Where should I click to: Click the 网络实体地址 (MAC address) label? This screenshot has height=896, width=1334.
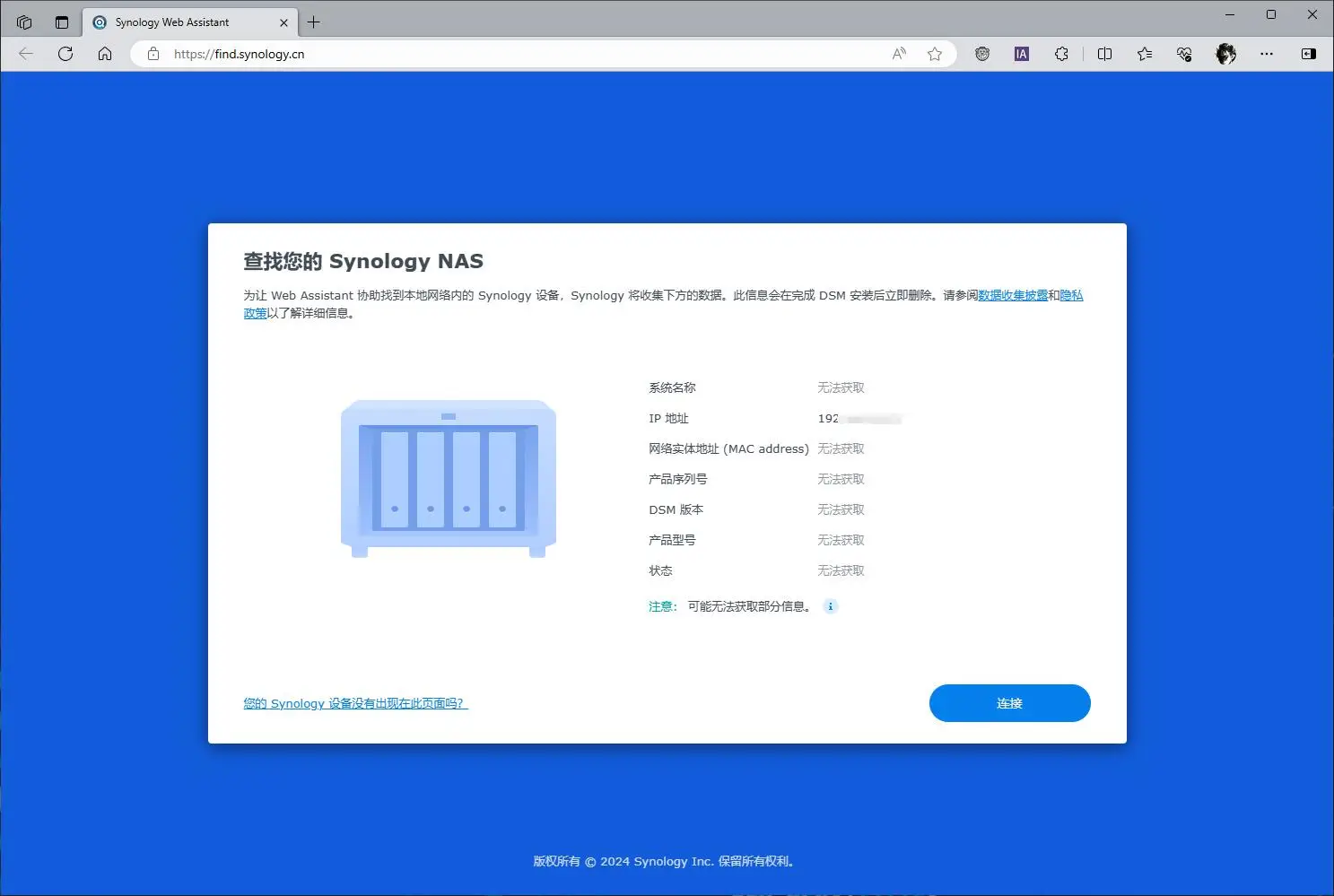pos(728,448)
